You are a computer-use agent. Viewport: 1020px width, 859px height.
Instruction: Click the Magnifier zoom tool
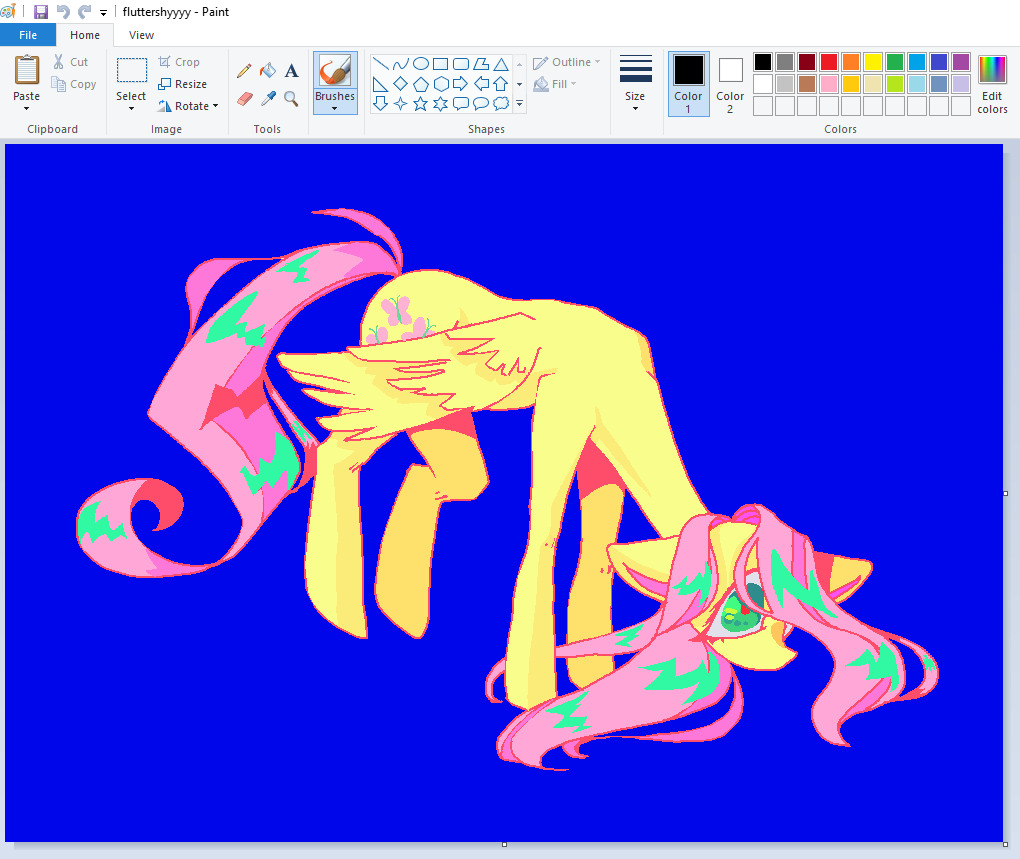[x=291, y=98]
